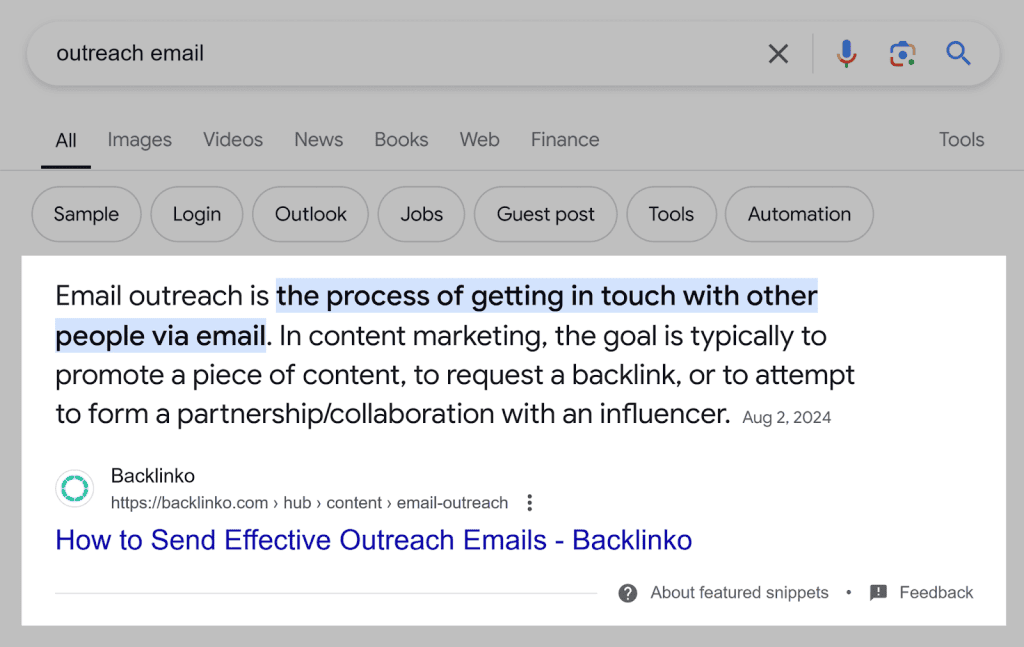The height and width of the screenshot is (647, 1024).
Task: Apply the Jobs filter chip
Action: [x=421, y=214]
